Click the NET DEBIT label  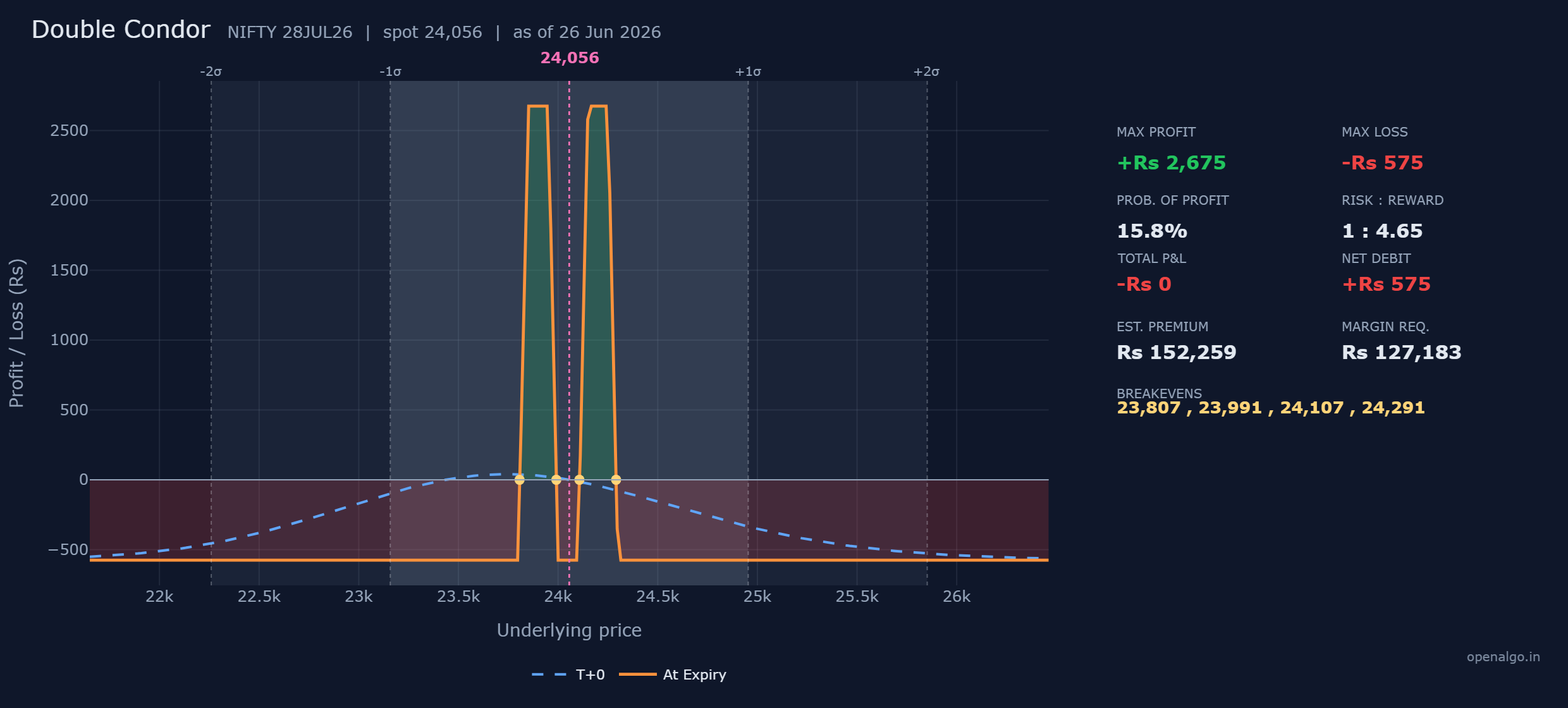pos(1376,259)
